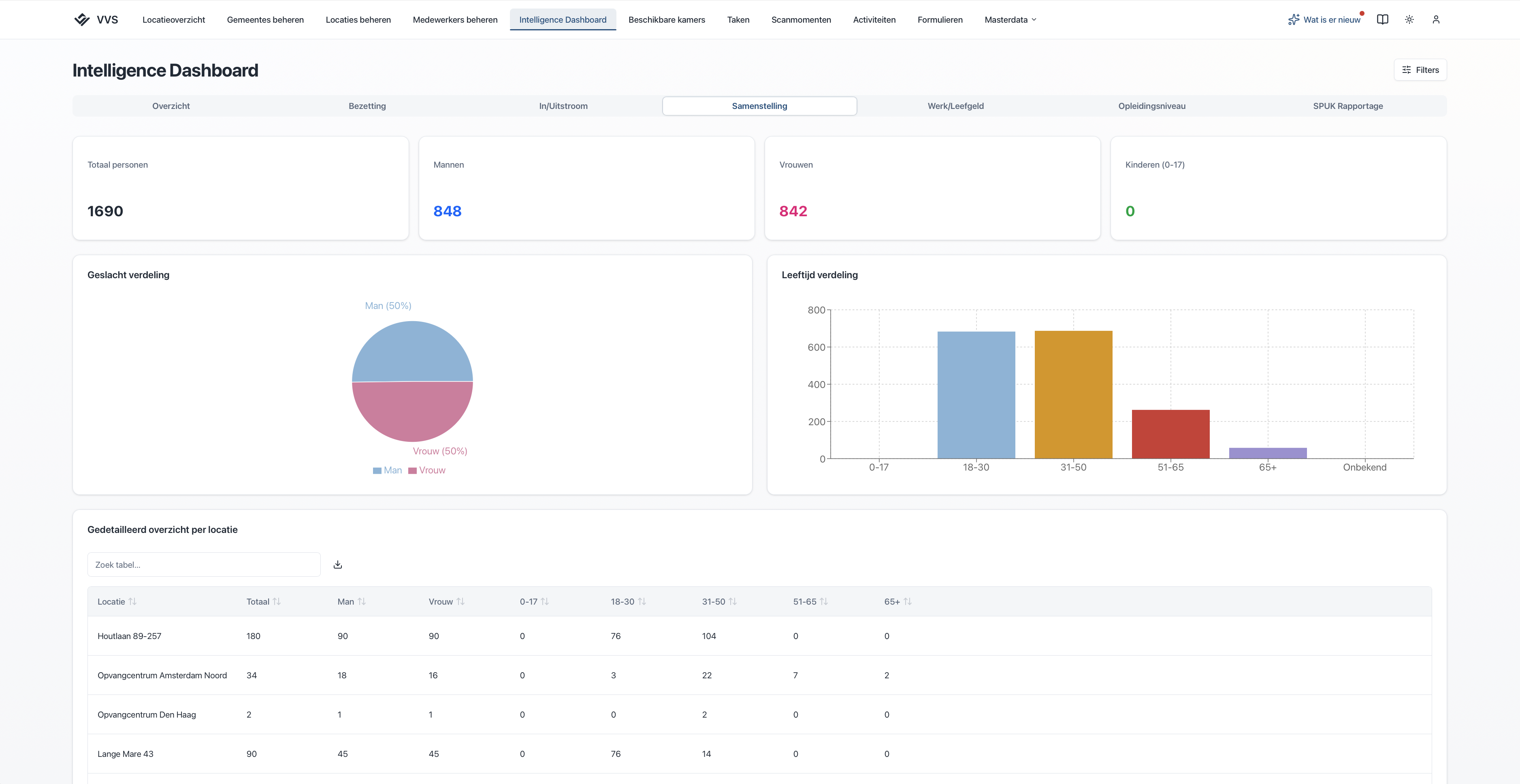Go to the Taken page
1520x784 pixels.
pos(738,19)
